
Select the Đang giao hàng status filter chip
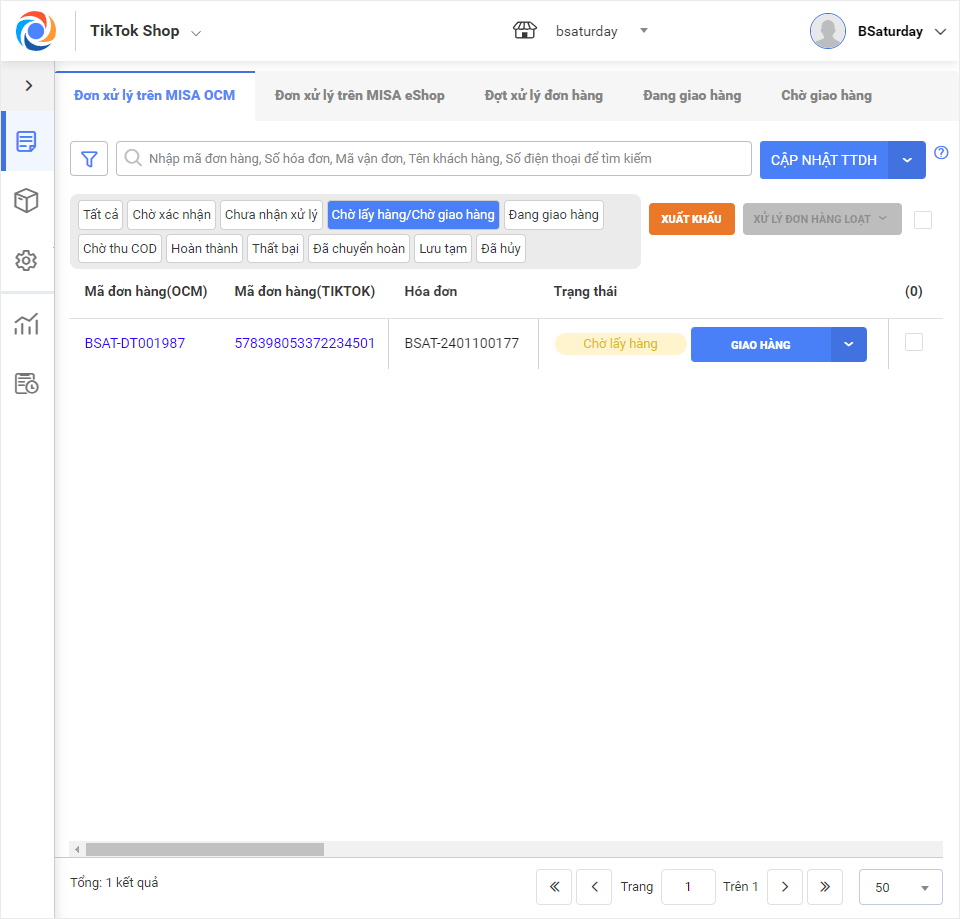pos(553,215)
